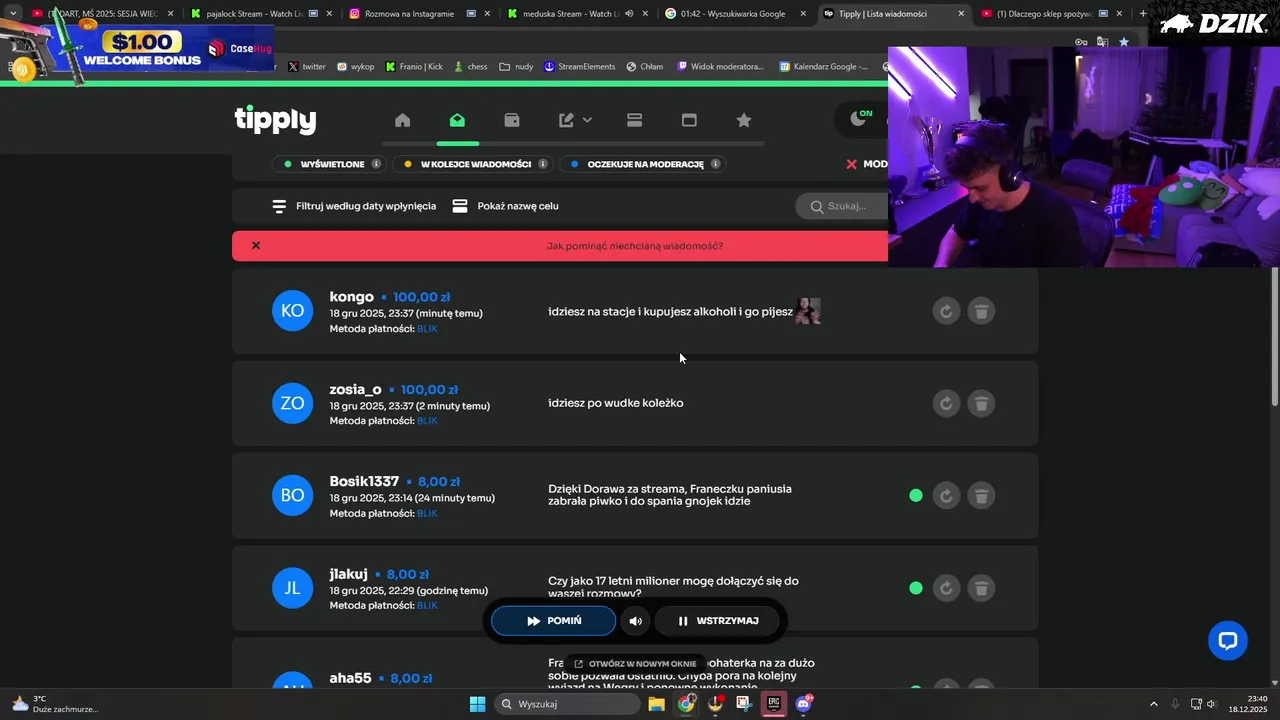This screenshot has height=720, width=1280.
Task: Mute alert sound via speaker icon
Action: 635,621
